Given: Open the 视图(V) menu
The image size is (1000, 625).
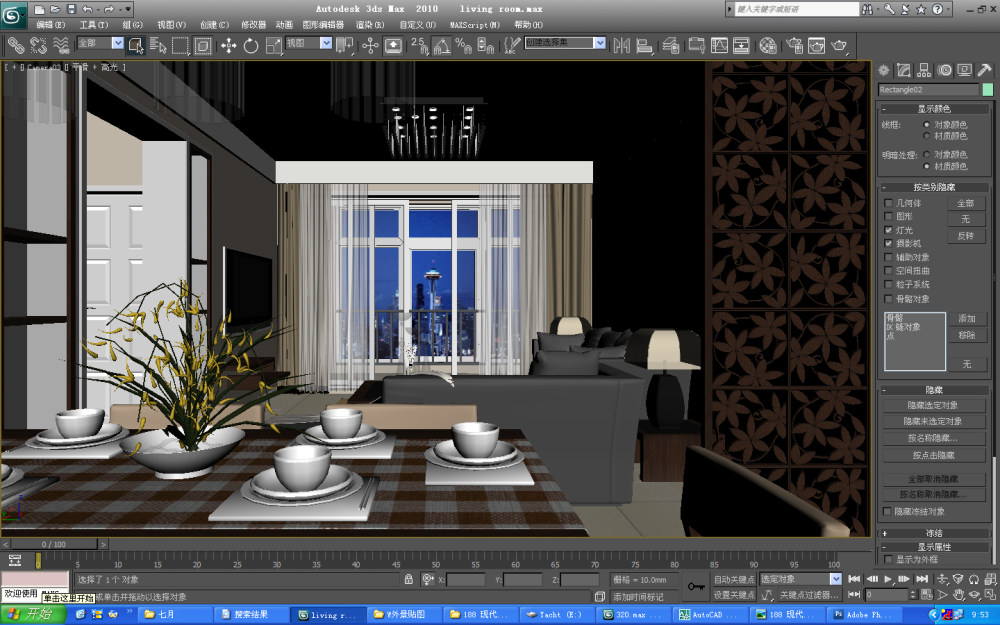Looking at the screenshot, I should pos(172,25).
